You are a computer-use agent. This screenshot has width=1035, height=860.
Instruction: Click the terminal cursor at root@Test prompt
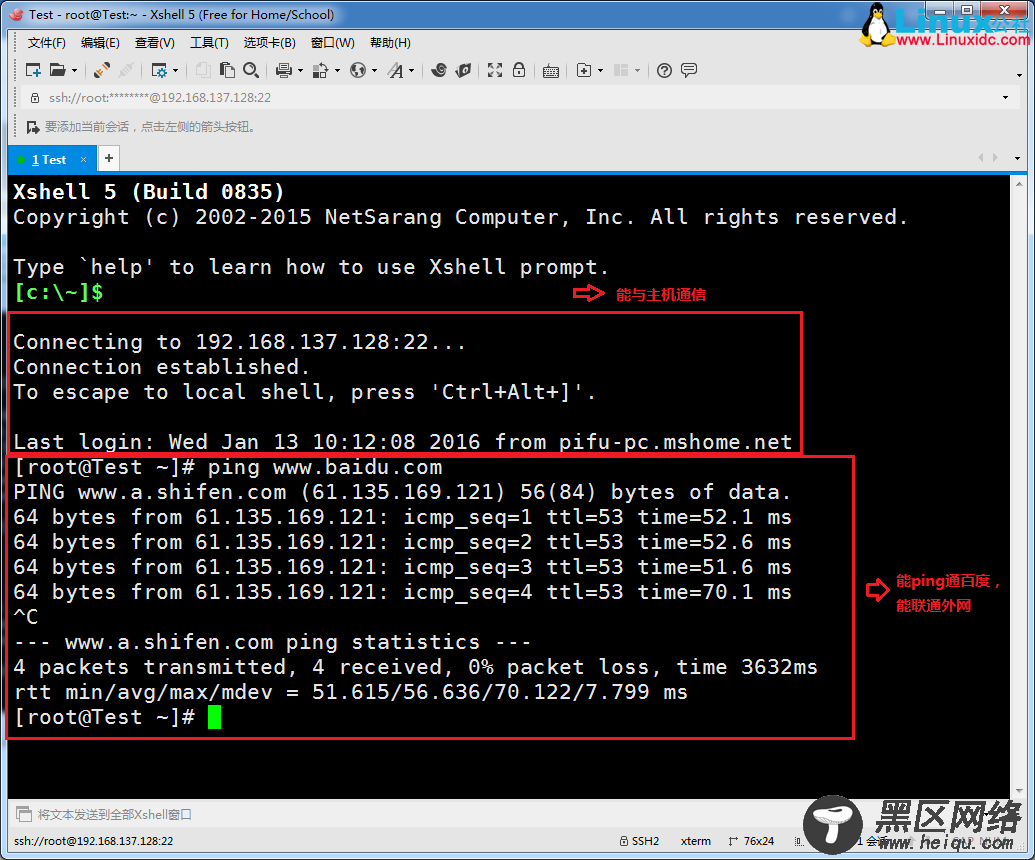click(215, 717)
